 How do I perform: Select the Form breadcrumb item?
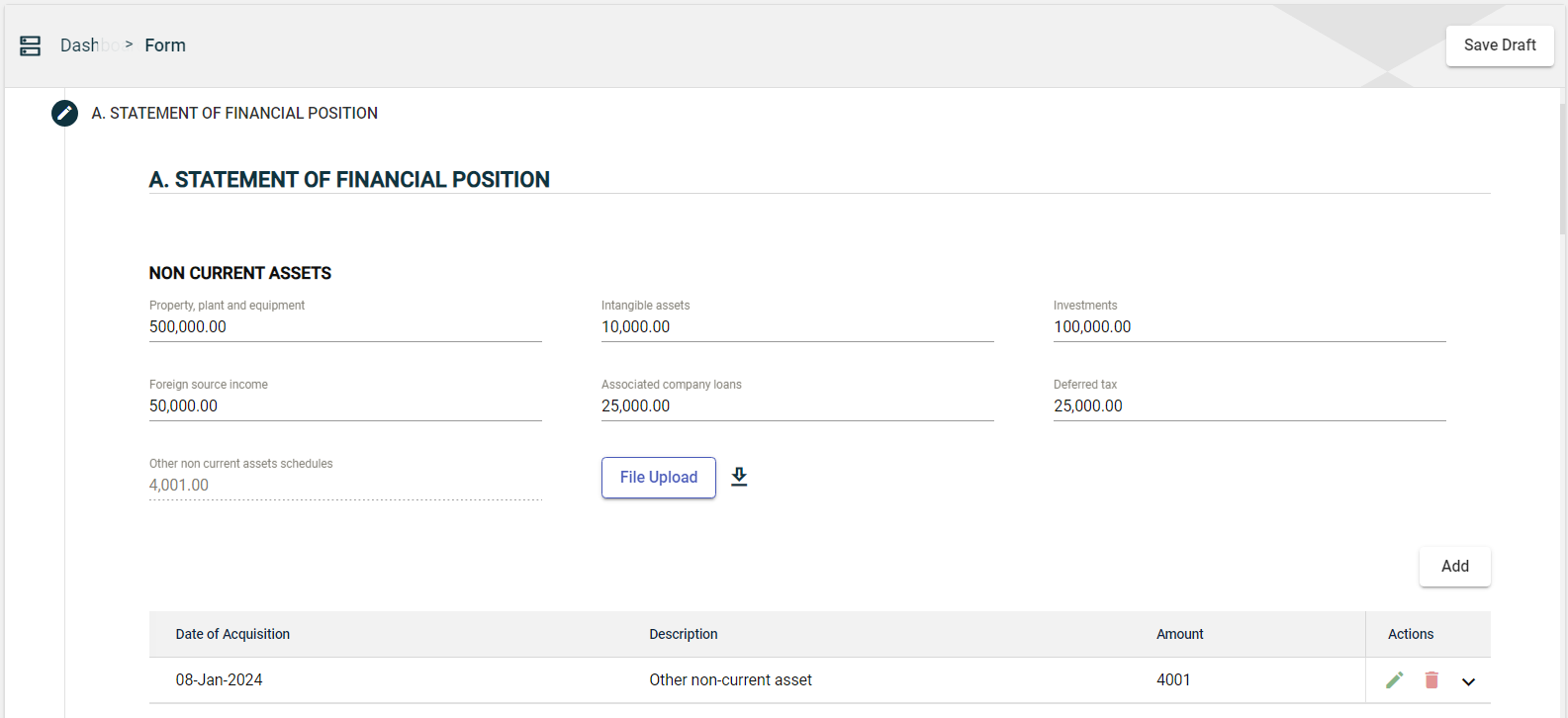(165, 45)
